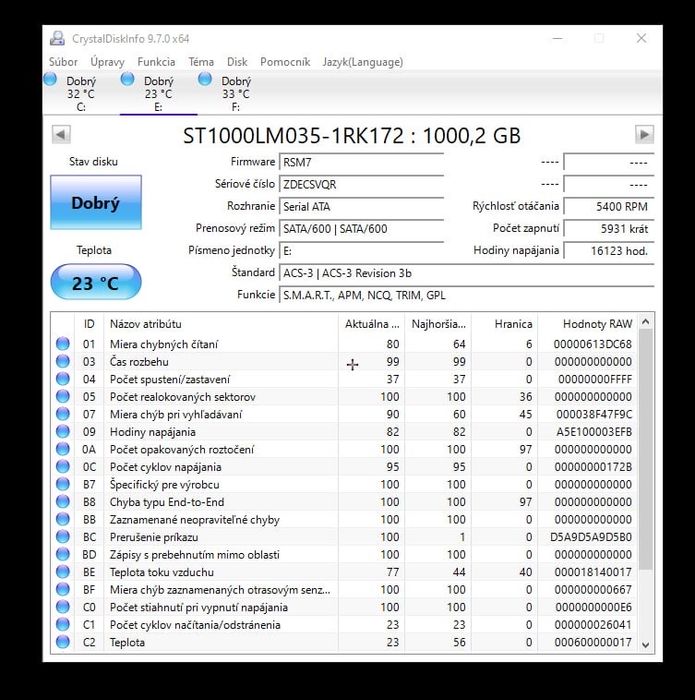Click scrollbar up arrow in attribute list
The height and width of the screenshot is (700, 695).
pyautogui.click(x=645, y=321)
